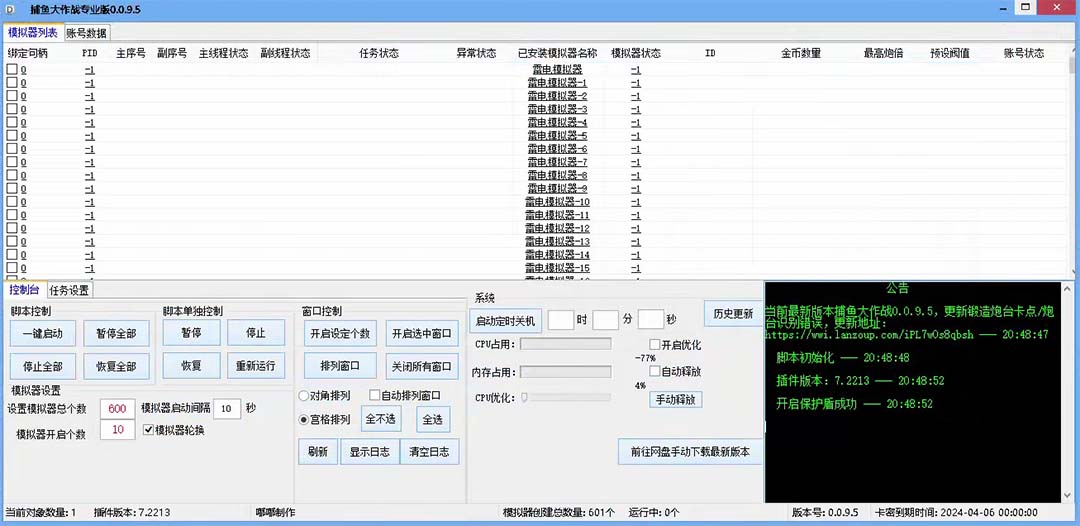
Task: Click 前往网盘手动下载最新版本 button
Action: 690,452
